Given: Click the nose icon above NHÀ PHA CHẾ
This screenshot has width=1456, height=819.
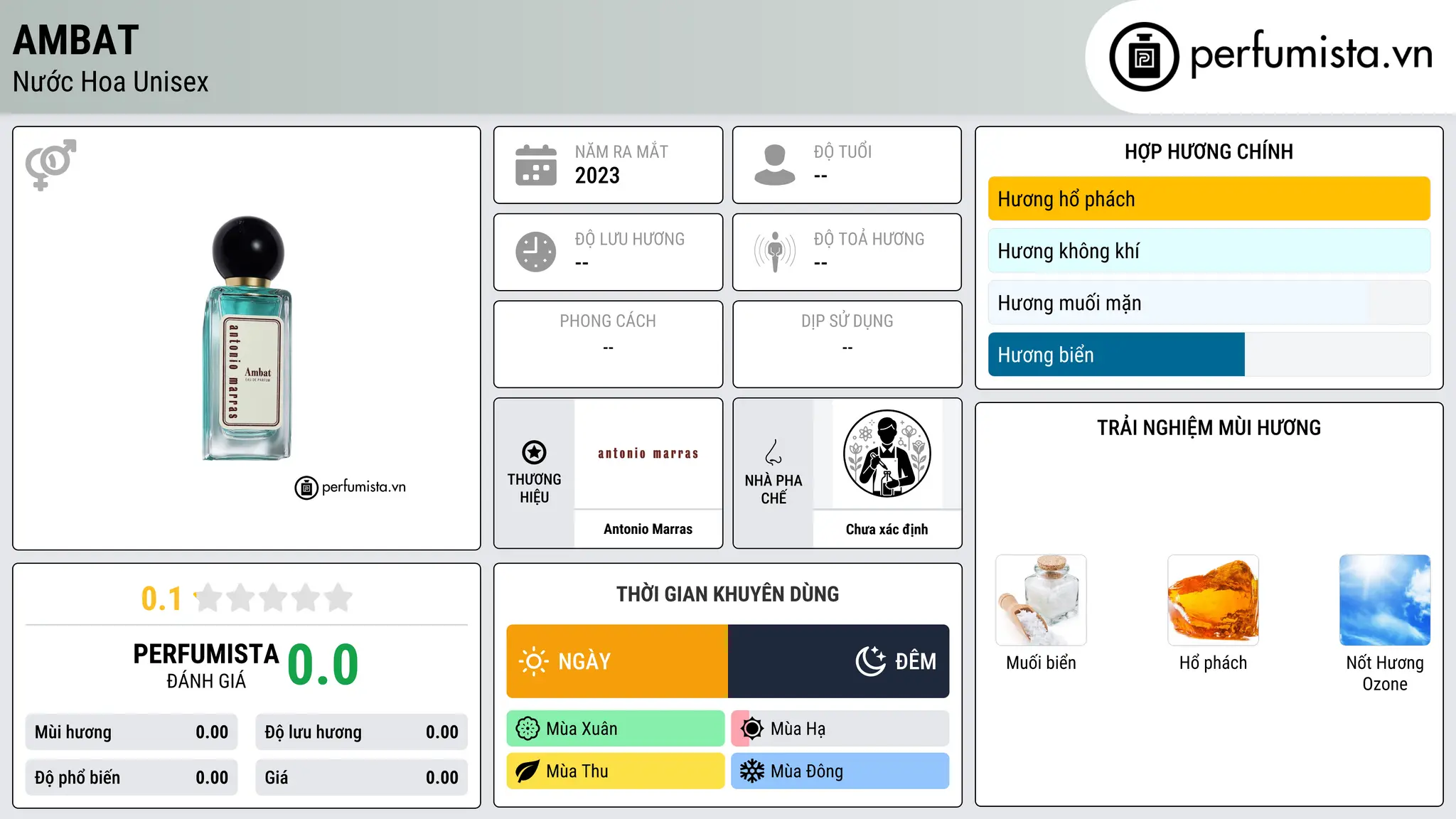Looking at the screenshot, I should [773, 452].
